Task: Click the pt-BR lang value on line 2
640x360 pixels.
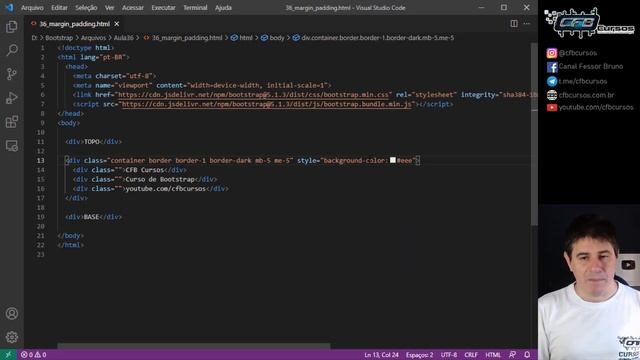Action: 113,57
